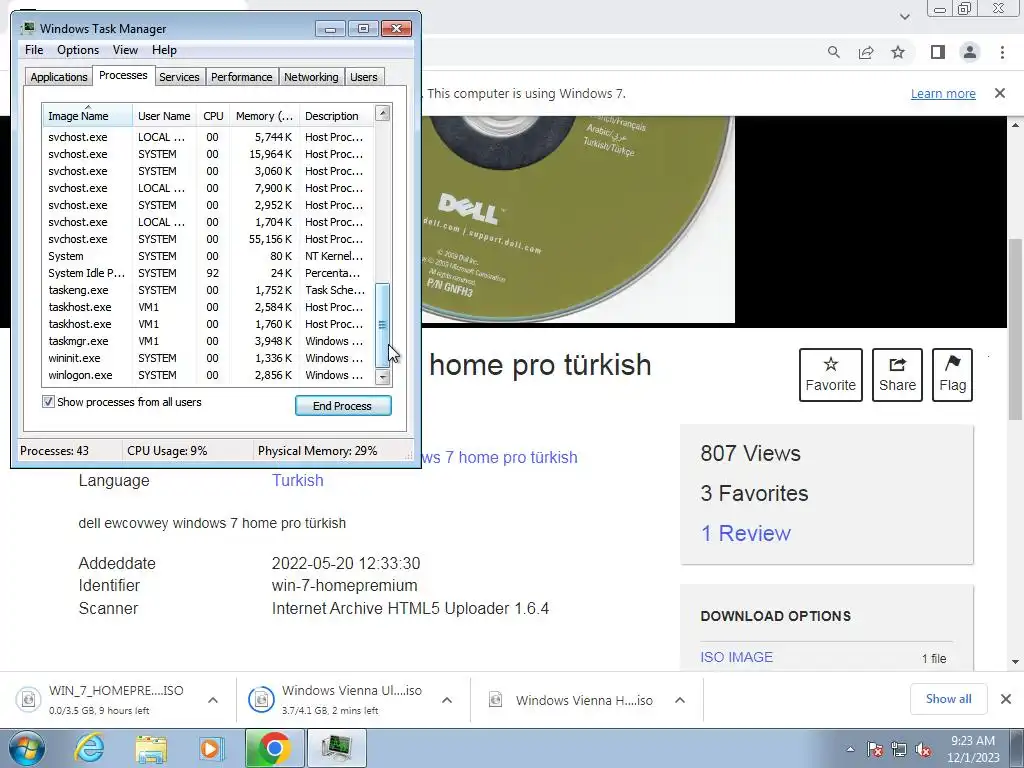Click the network status tray icon
1024x768 pixels.
pyautogui.click(x=899, y=749)
